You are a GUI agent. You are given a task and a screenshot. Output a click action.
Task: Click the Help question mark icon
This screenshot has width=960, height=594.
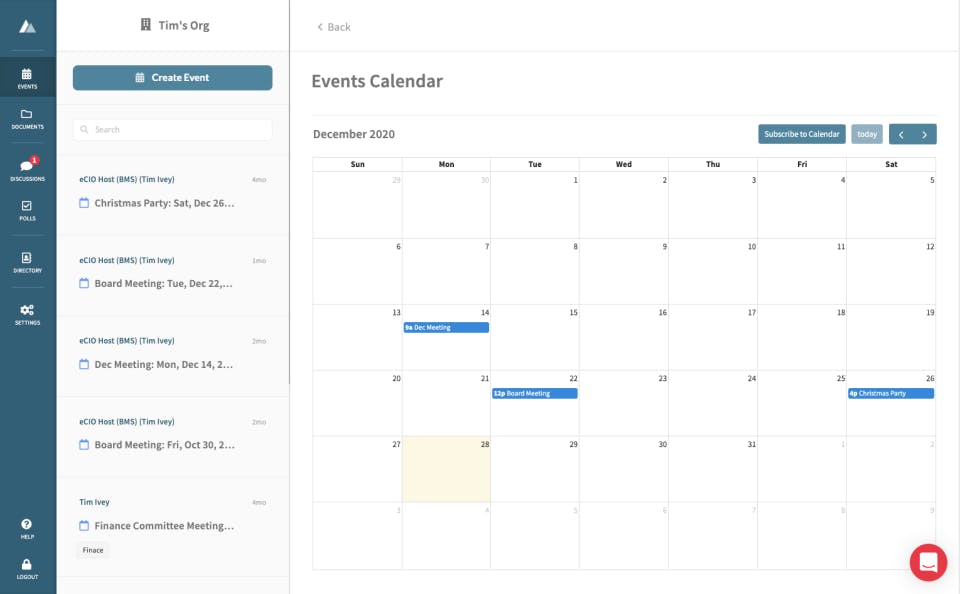27,528
